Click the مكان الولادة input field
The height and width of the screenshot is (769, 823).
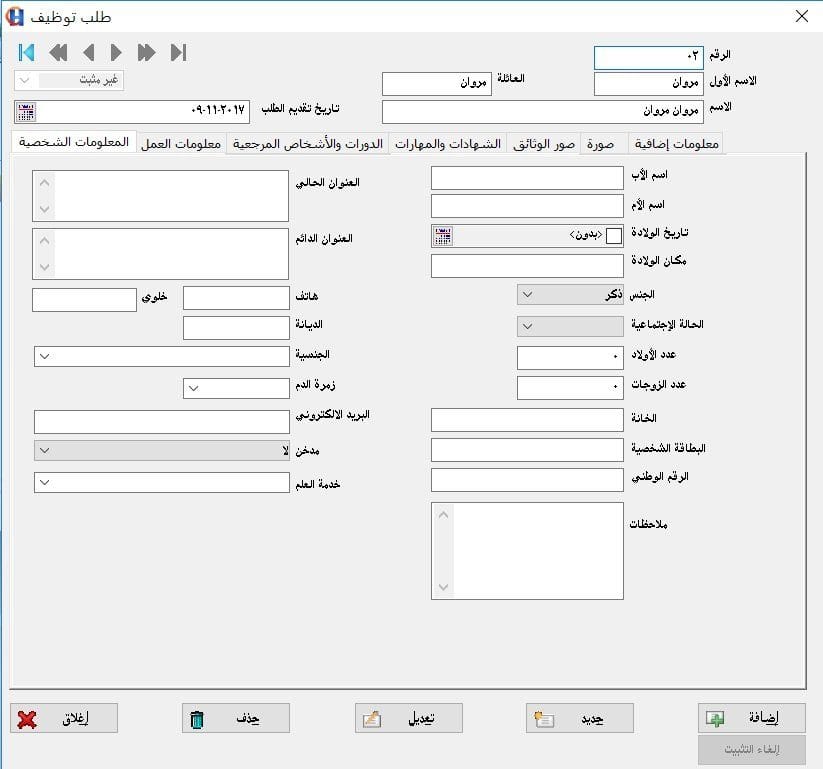coord(527,266)
